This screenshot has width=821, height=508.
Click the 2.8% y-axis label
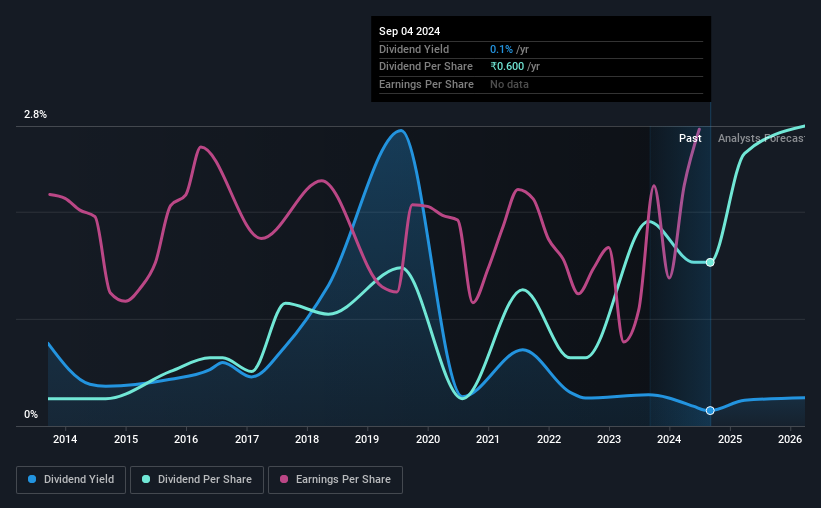(x=35, y=114)
